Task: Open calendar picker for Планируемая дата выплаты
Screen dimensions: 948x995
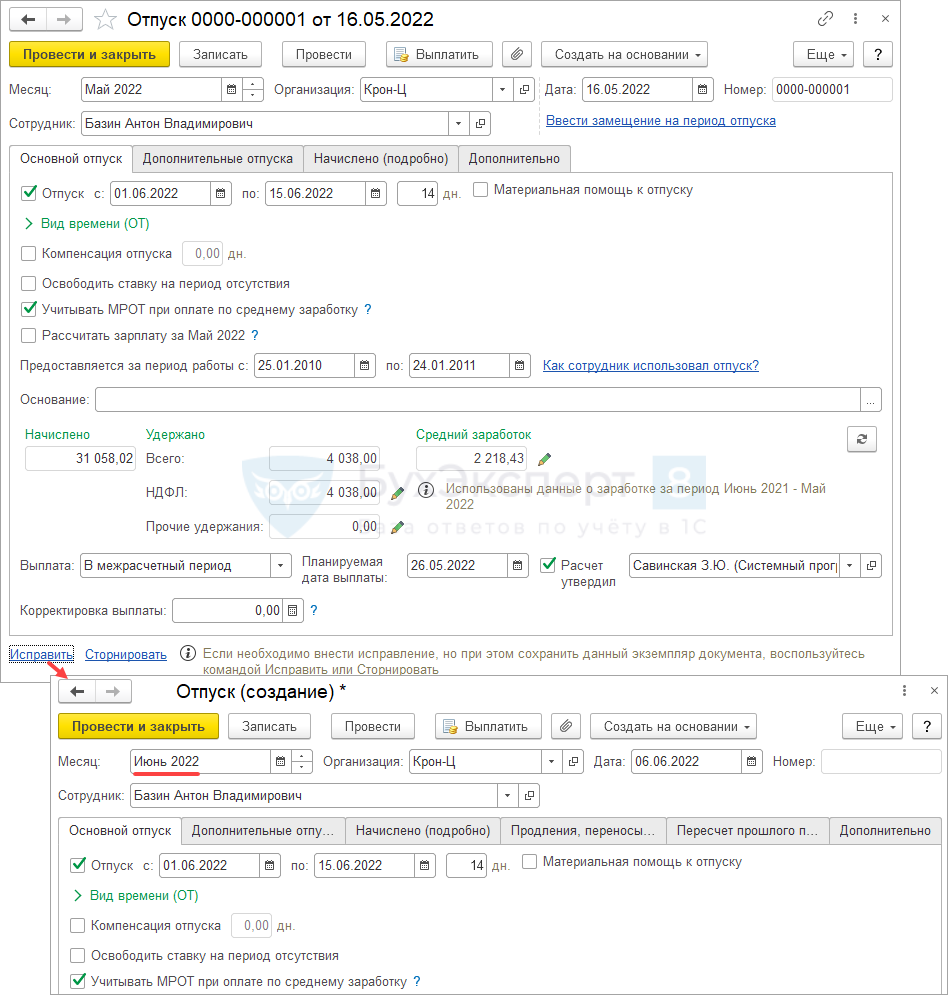Action: 518,566
